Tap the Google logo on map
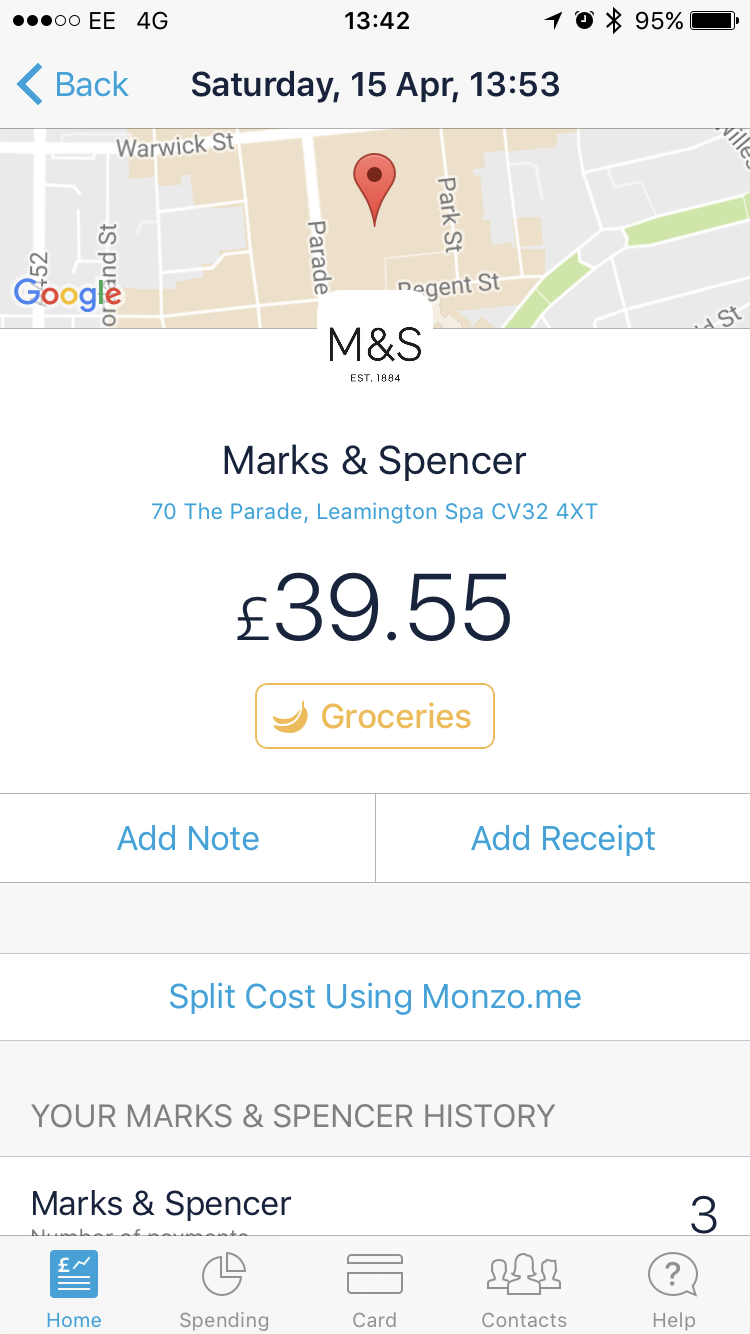 67,294
